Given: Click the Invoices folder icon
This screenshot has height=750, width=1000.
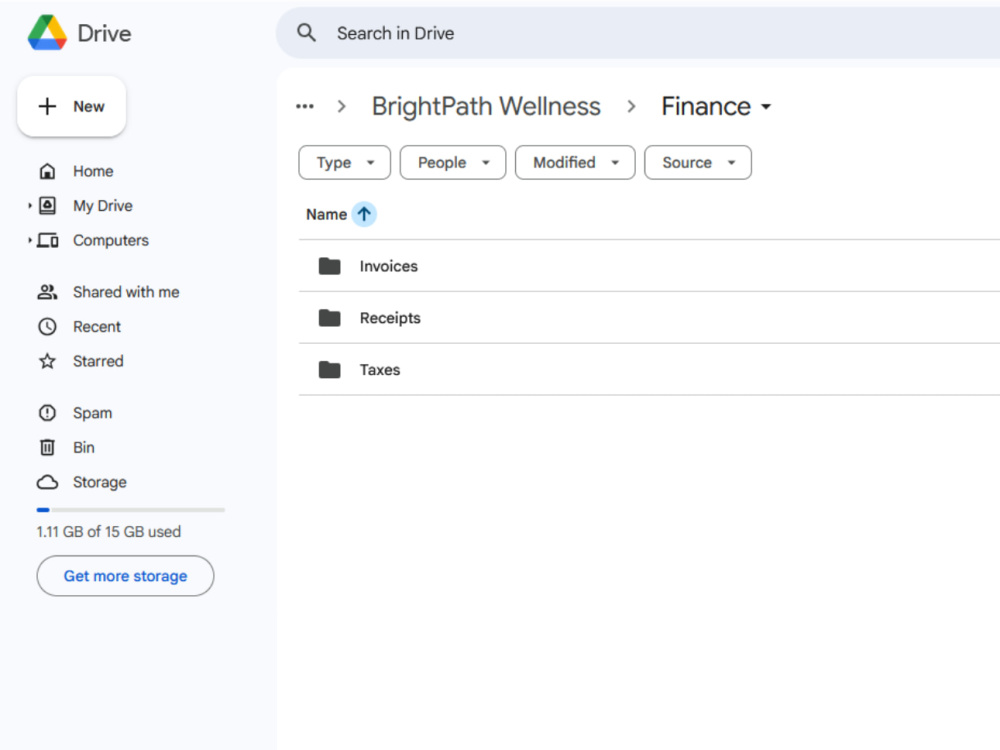Looking at the screenshot, I should (x=329, y=266).
